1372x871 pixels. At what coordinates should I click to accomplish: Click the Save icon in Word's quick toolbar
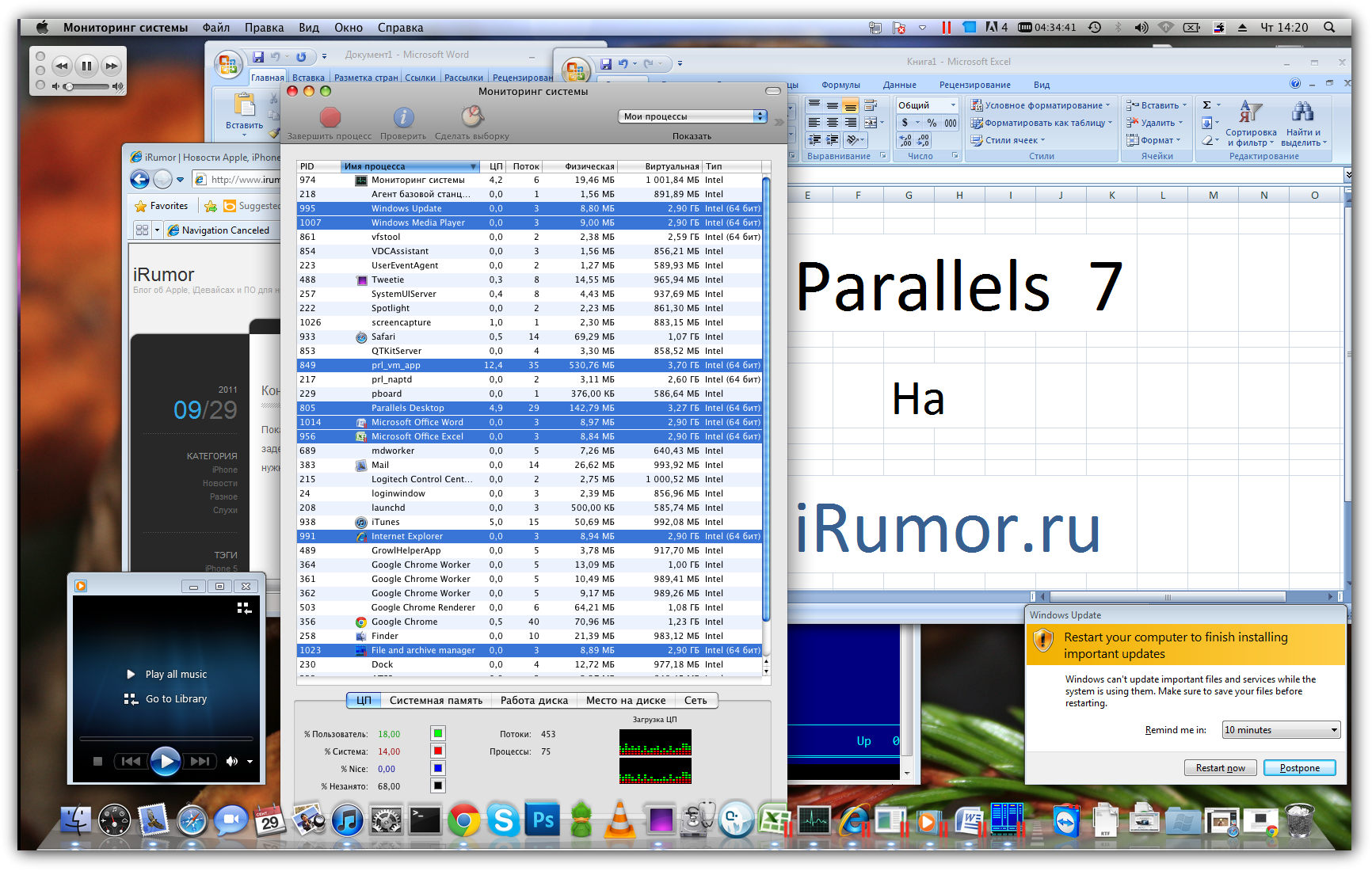tap(258, 57)
